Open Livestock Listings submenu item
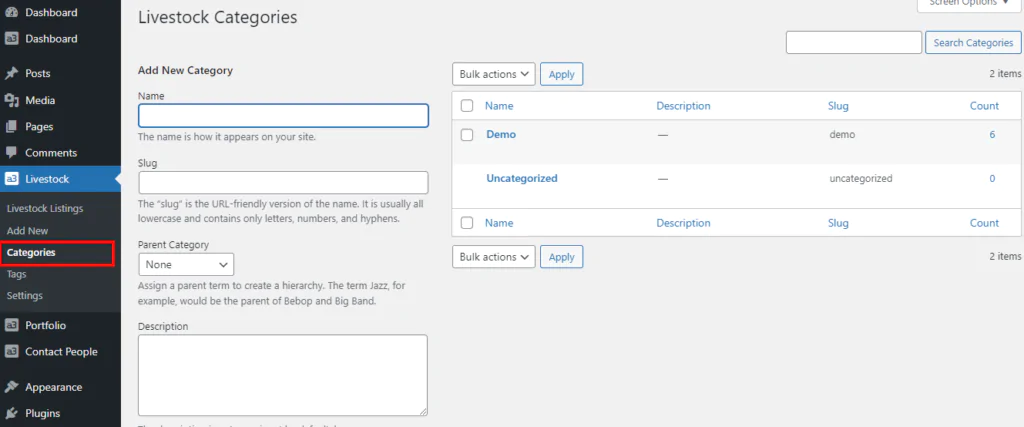 coord(45,208)
